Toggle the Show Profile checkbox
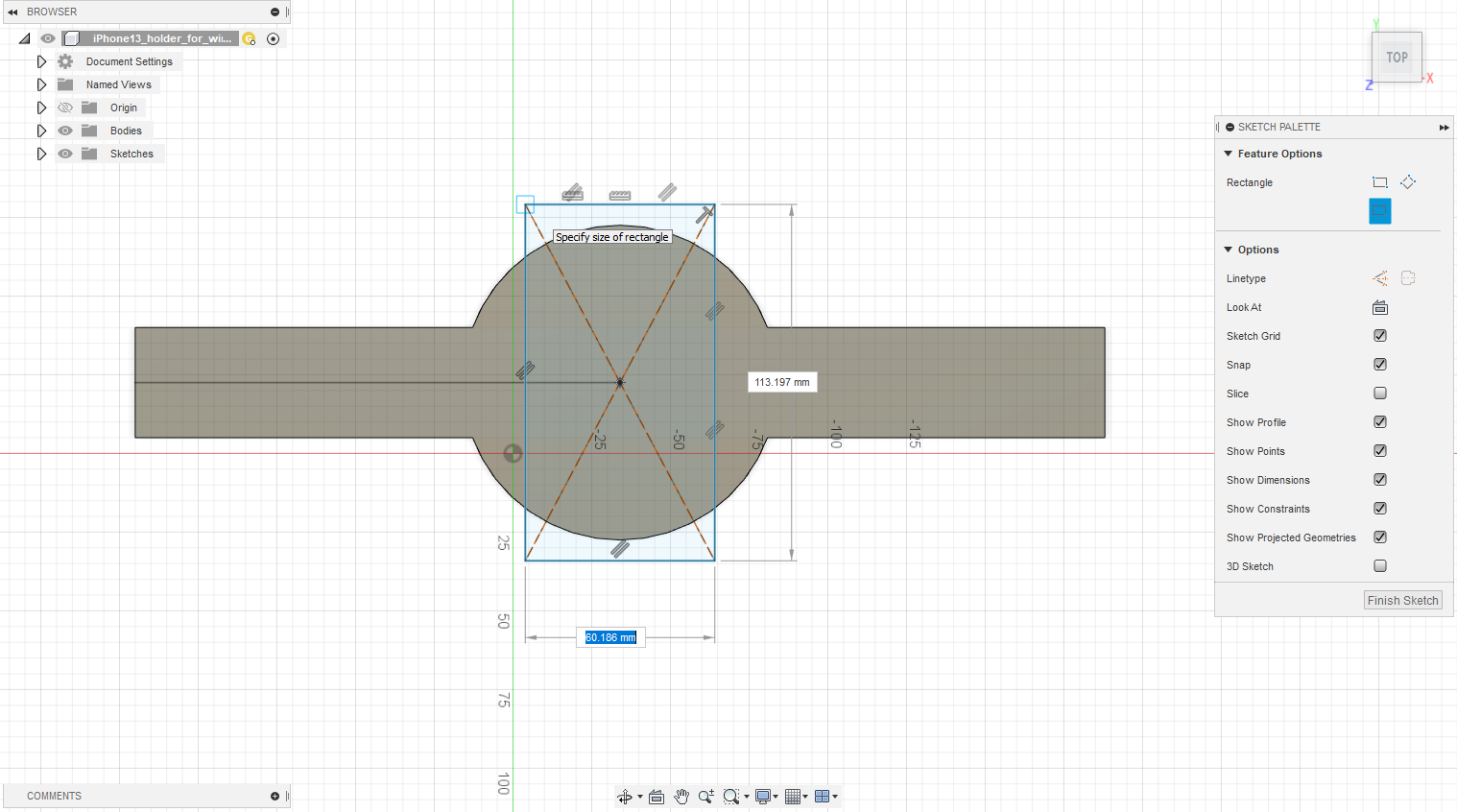Viewport: 1457px width, 812px height. click(x=1380, y=422)
